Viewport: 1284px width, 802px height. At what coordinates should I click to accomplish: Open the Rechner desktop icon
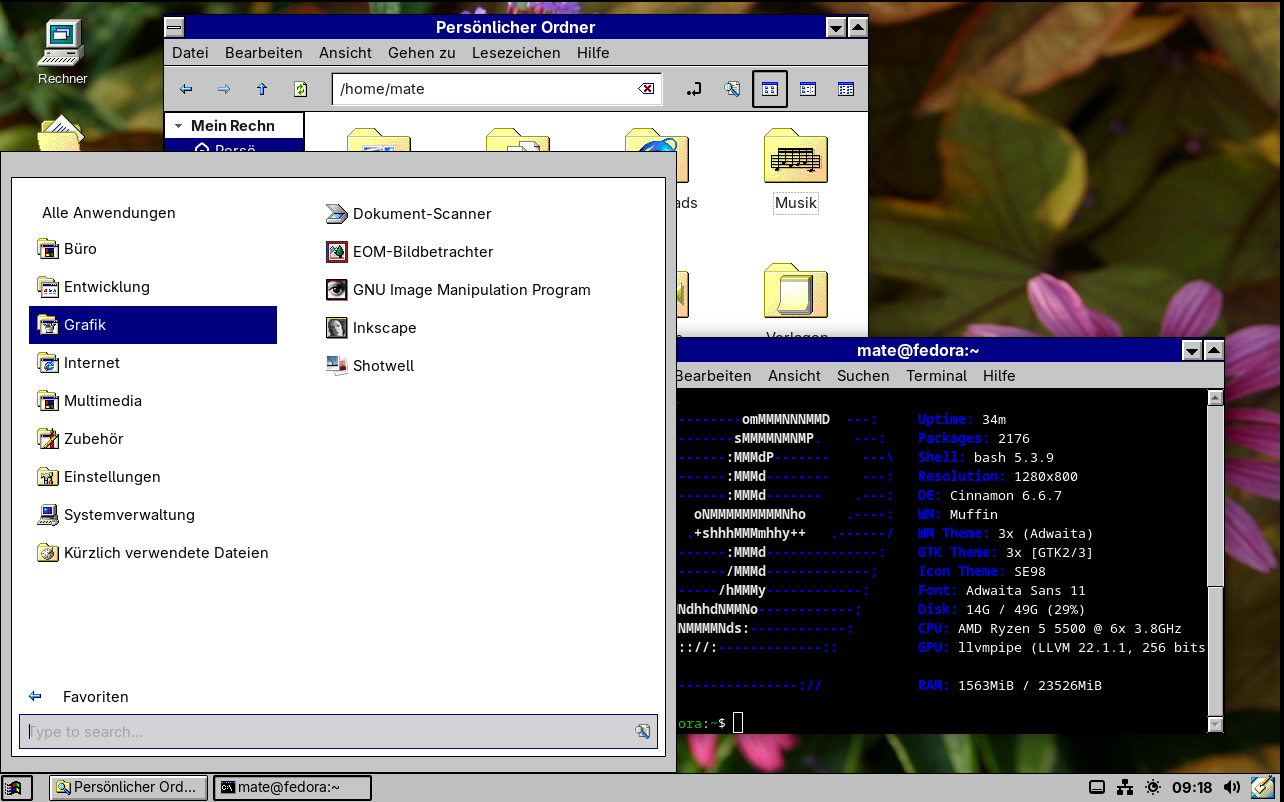coord(62,52)
